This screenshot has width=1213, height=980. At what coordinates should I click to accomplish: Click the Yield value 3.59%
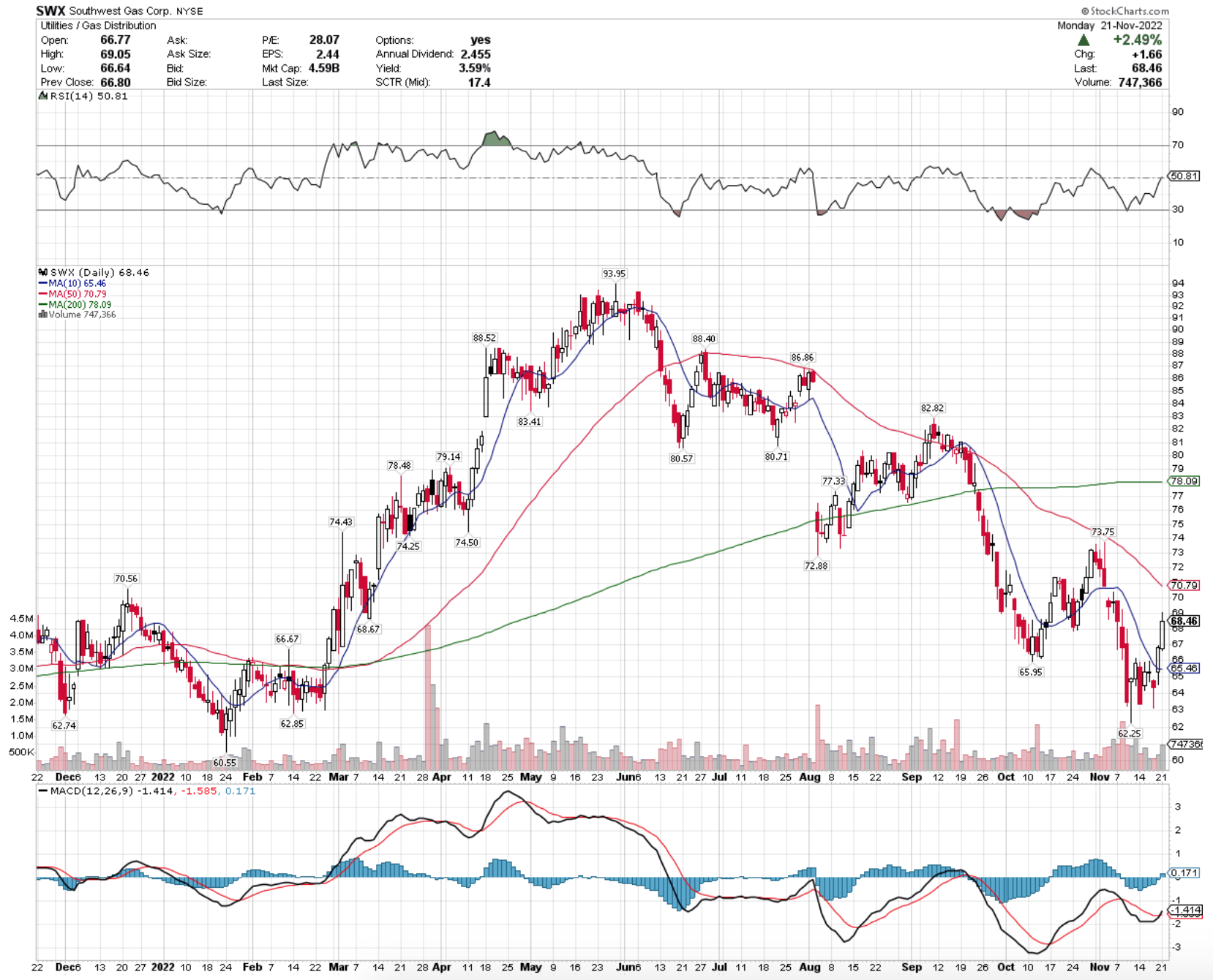[475, 68]
